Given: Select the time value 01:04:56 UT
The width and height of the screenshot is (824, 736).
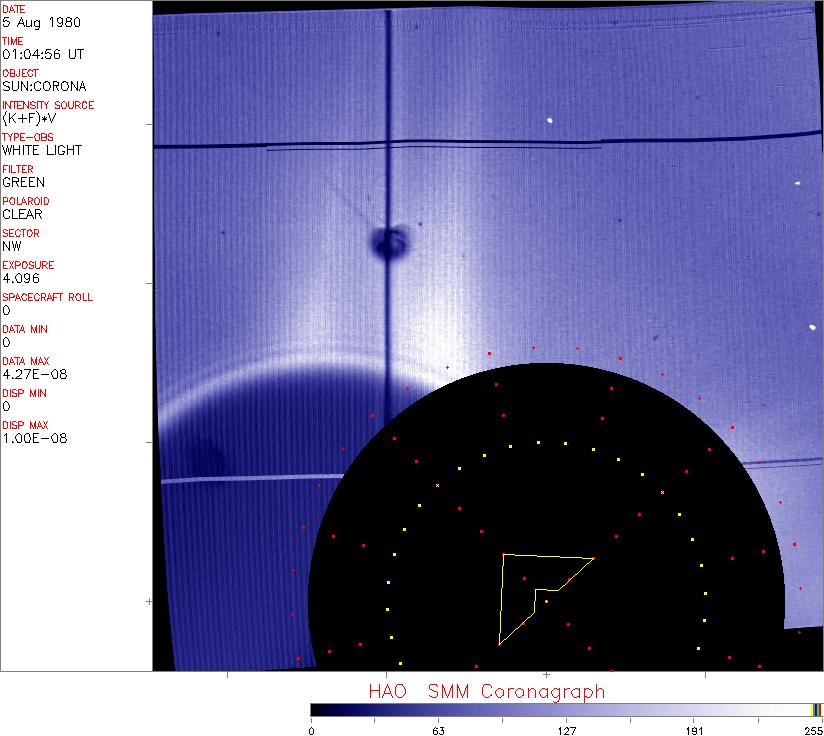Looking at the screenshot, I should (x=43, y=54).
